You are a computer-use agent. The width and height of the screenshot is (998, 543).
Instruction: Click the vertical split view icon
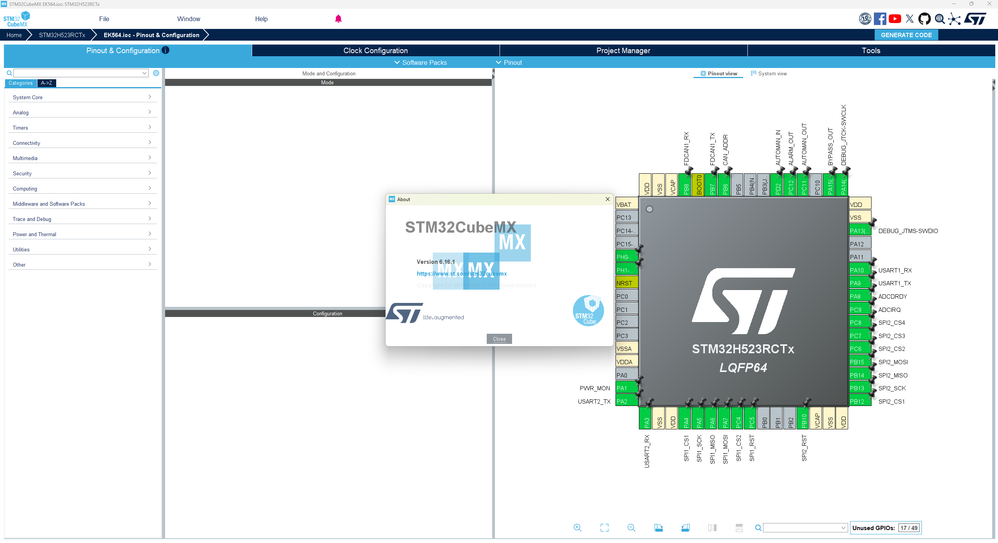(x=712, y=528)
